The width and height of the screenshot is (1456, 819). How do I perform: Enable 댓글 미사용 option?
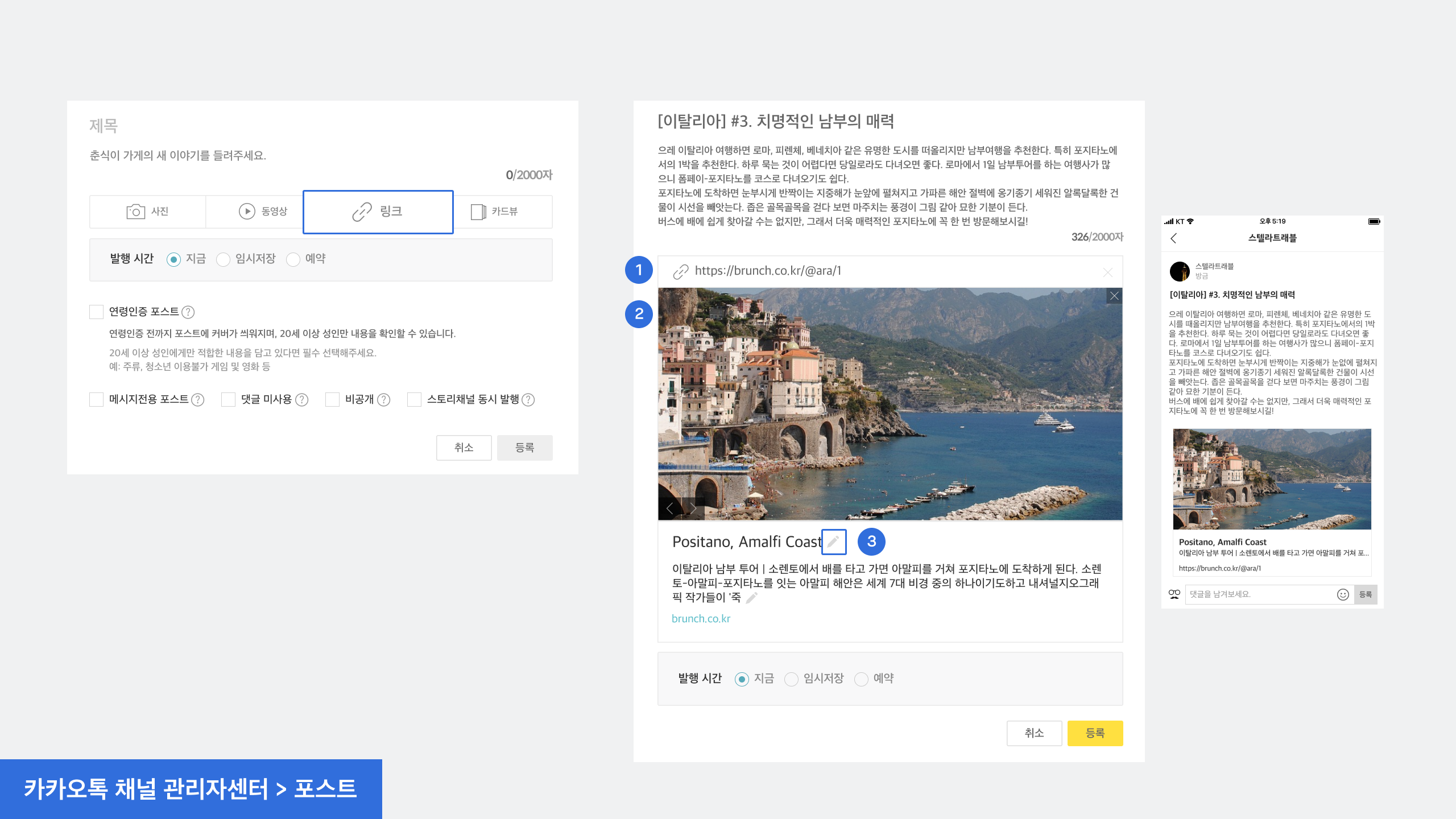[229, 400]
